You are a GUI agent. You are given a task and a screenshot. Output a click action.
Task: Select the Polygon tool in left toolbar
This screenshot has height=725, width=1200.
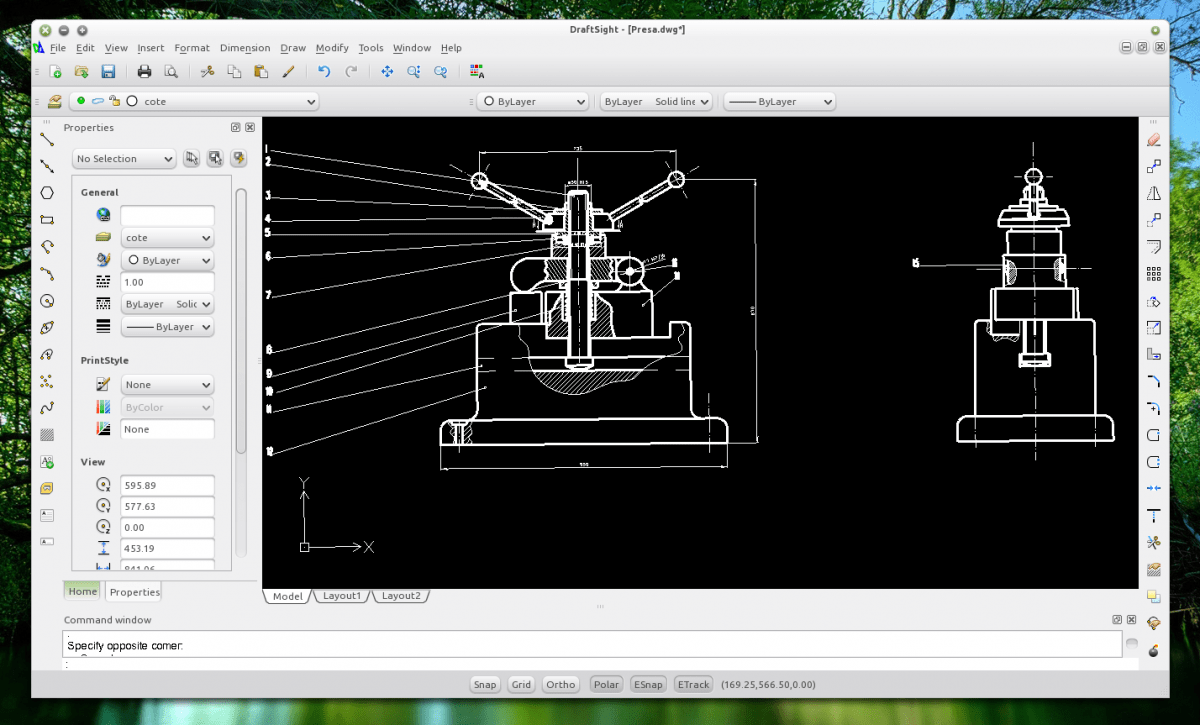[x=47, y=193]
